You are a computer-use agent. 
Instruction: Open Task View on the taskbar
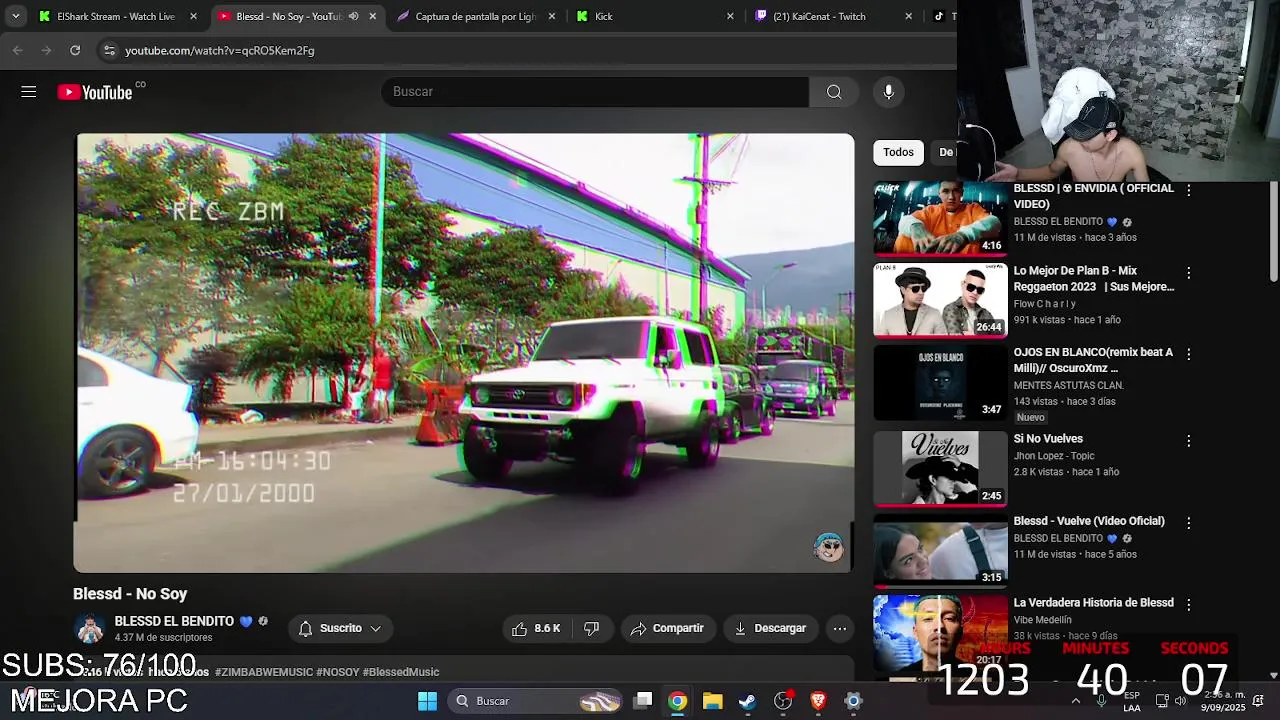(x=643, y=701)
